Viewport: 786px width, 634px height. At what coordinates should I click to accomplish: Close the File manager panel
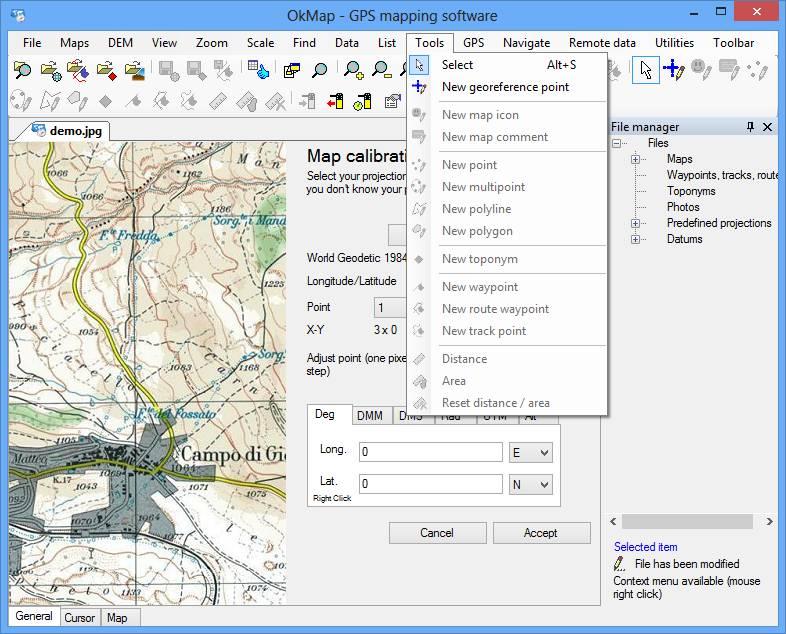(768, 127)
